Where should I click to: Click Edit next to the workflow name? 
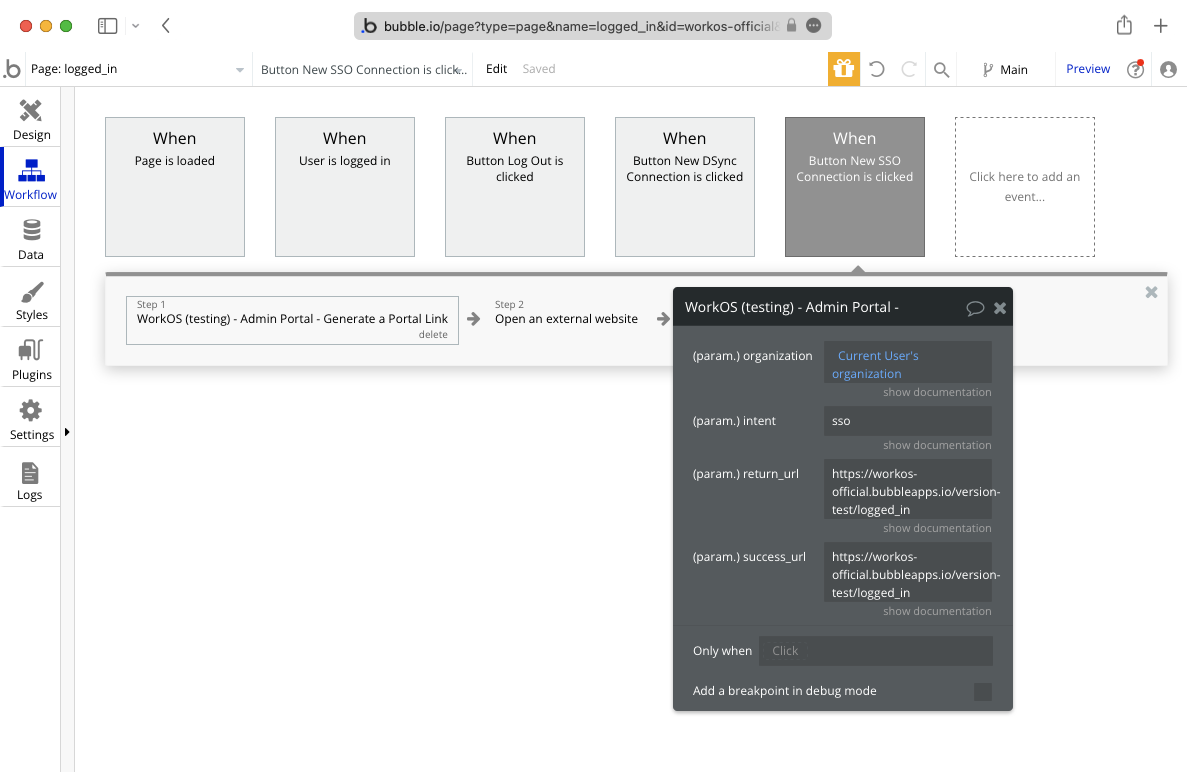click(496, 69)
